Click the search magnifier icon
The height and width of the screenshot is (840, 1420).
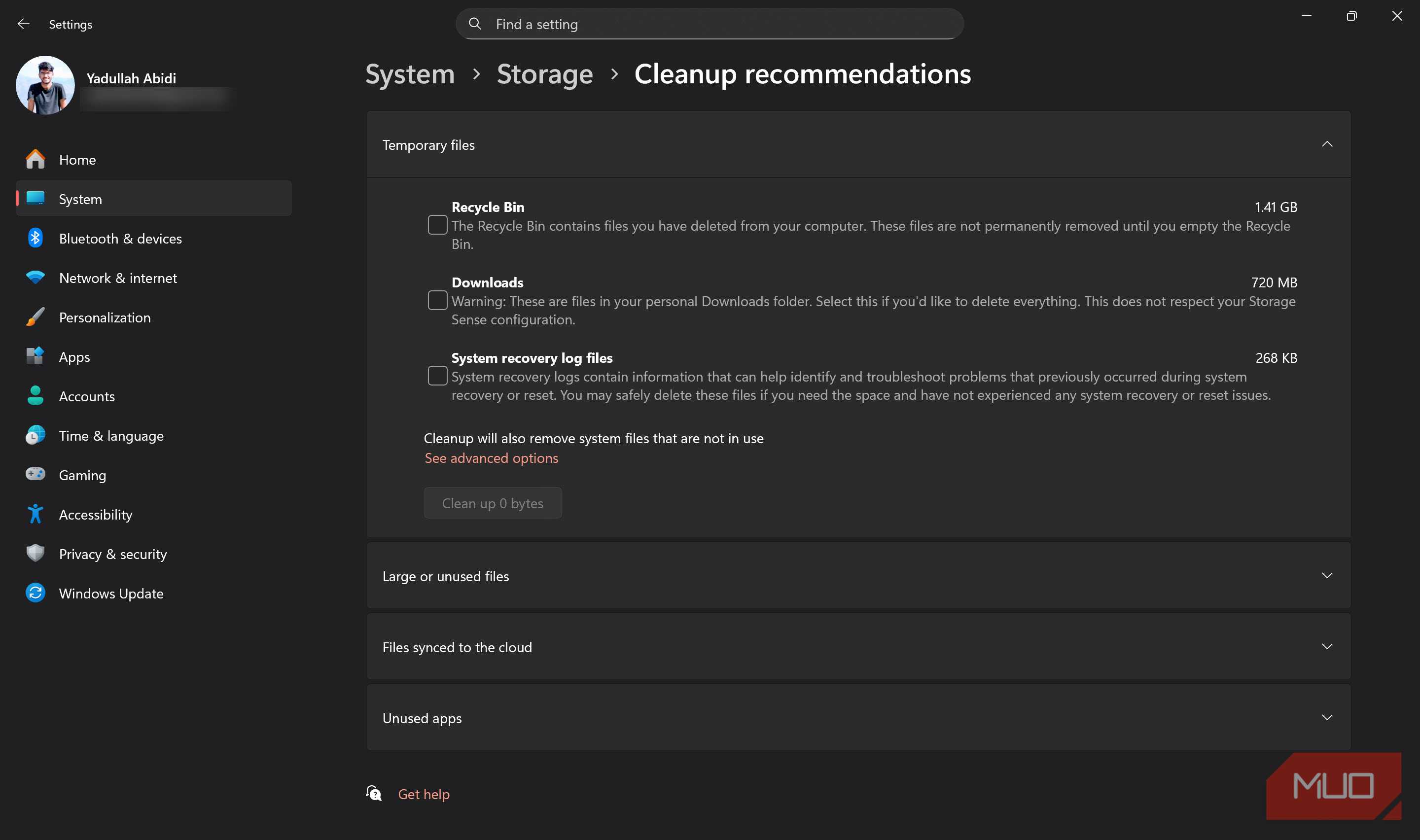pos(475,24)
